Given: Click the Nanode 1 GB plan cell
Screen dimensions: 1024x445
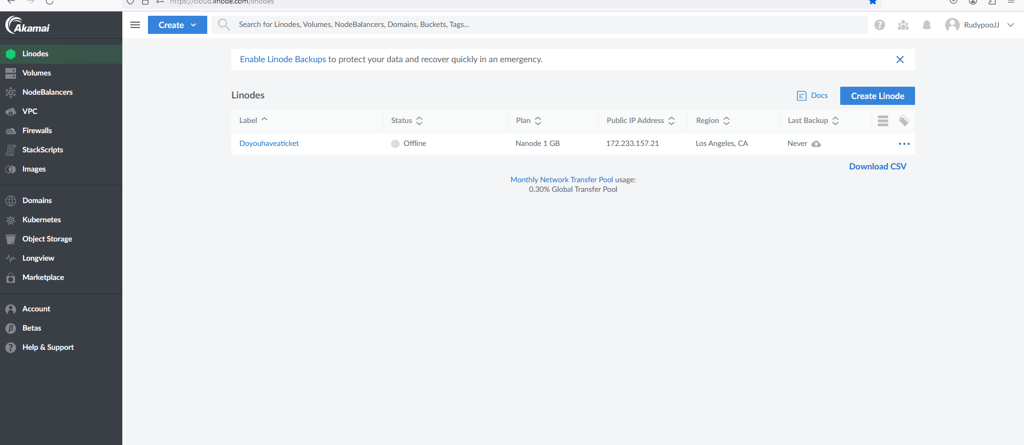Looking at the screenshot, I should pyautogui.click(x=537, y=143).
